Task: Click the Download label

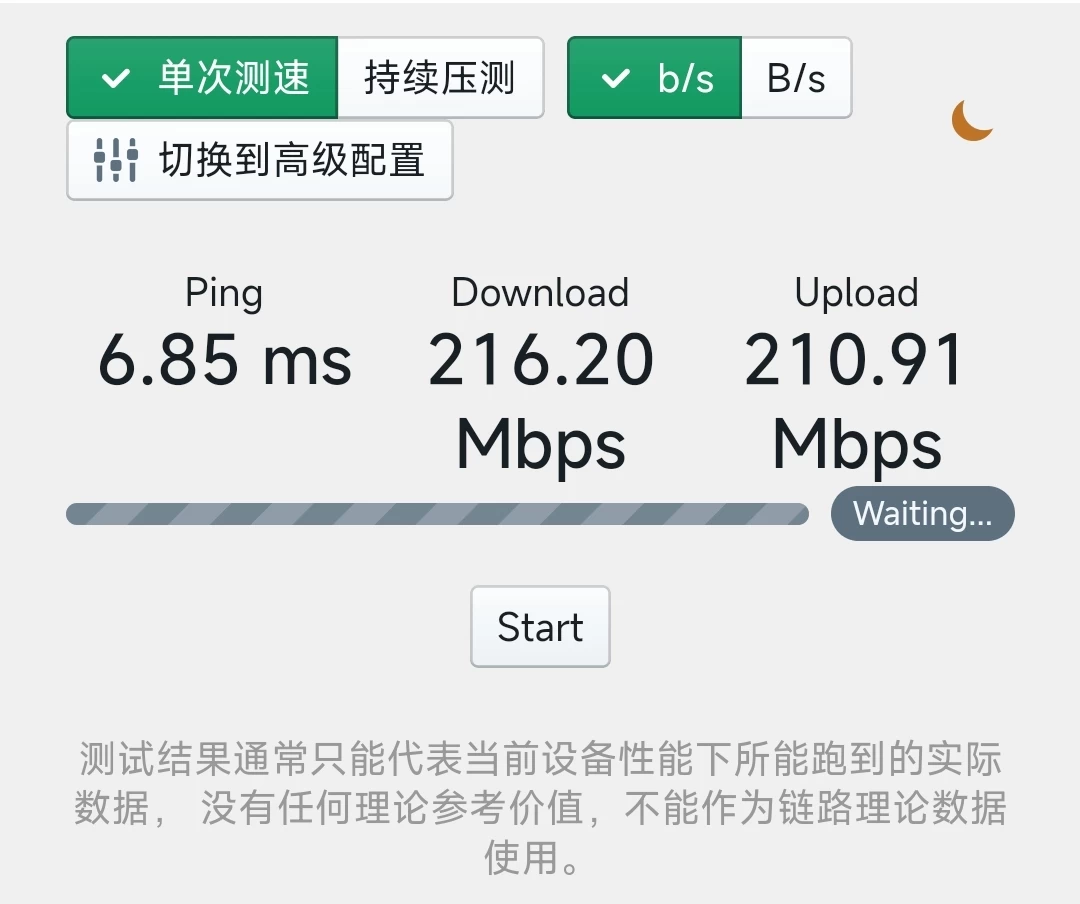Action: [x=541, y=292]
